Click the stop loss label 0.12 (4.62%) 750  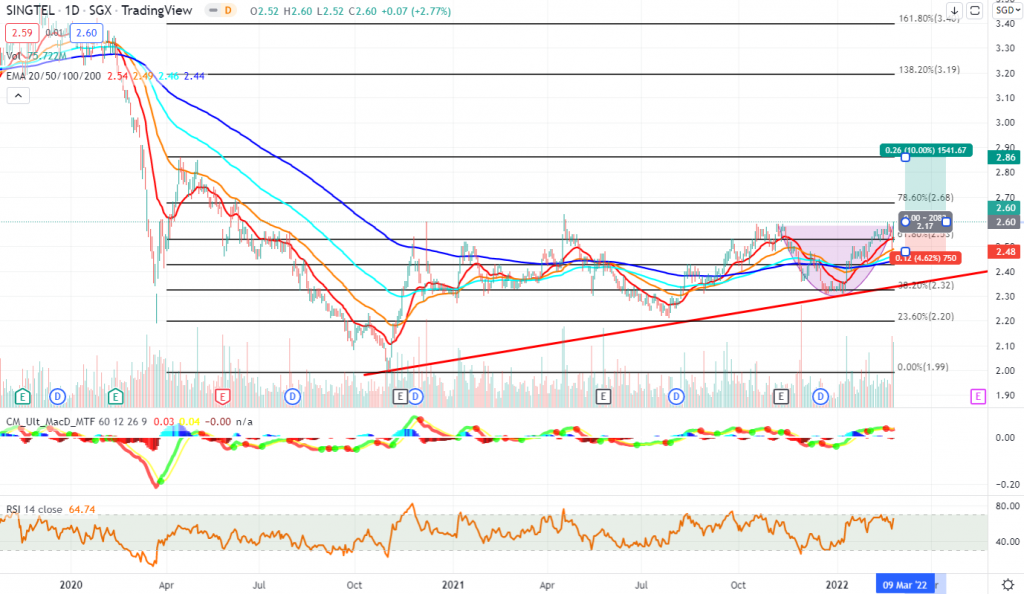(925, 258)
